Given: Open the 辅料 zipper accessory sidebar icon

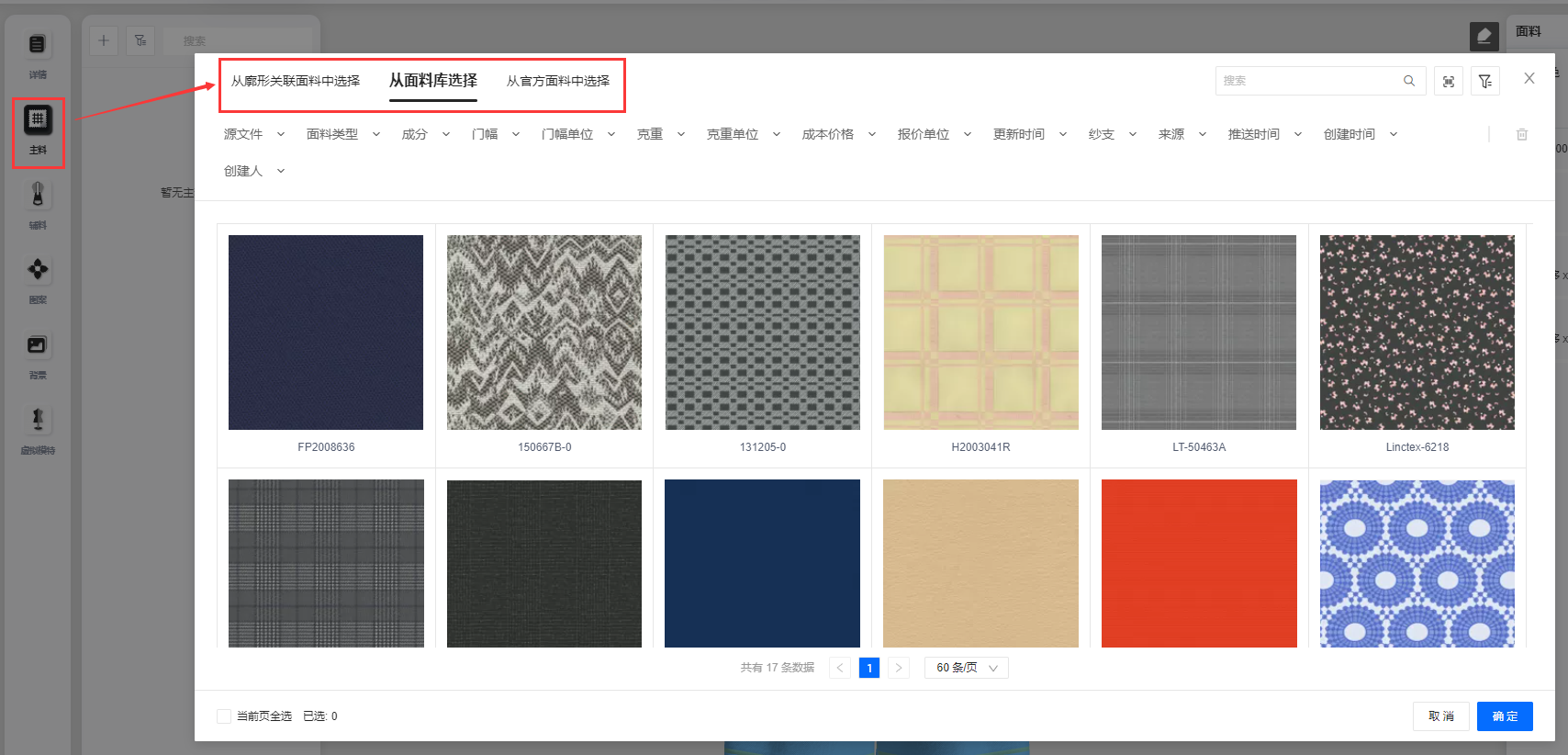Looking at the screenshot, I should 38,195.
